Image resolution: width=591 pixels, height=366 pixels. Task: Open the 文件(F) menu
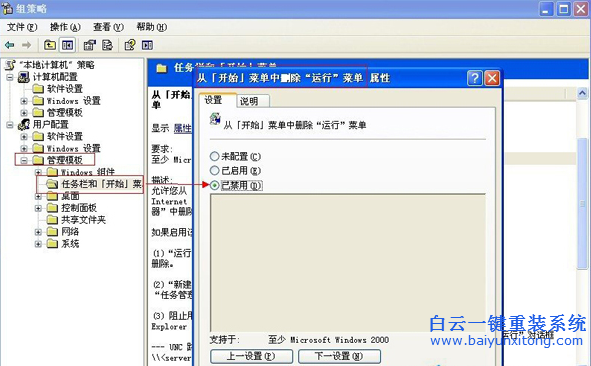[x=22, y=27]
